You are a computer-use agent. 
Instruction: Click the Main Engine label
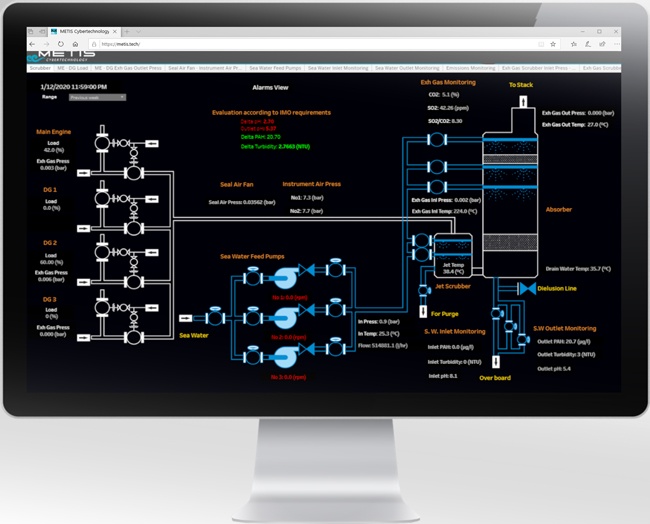[53, 132]
